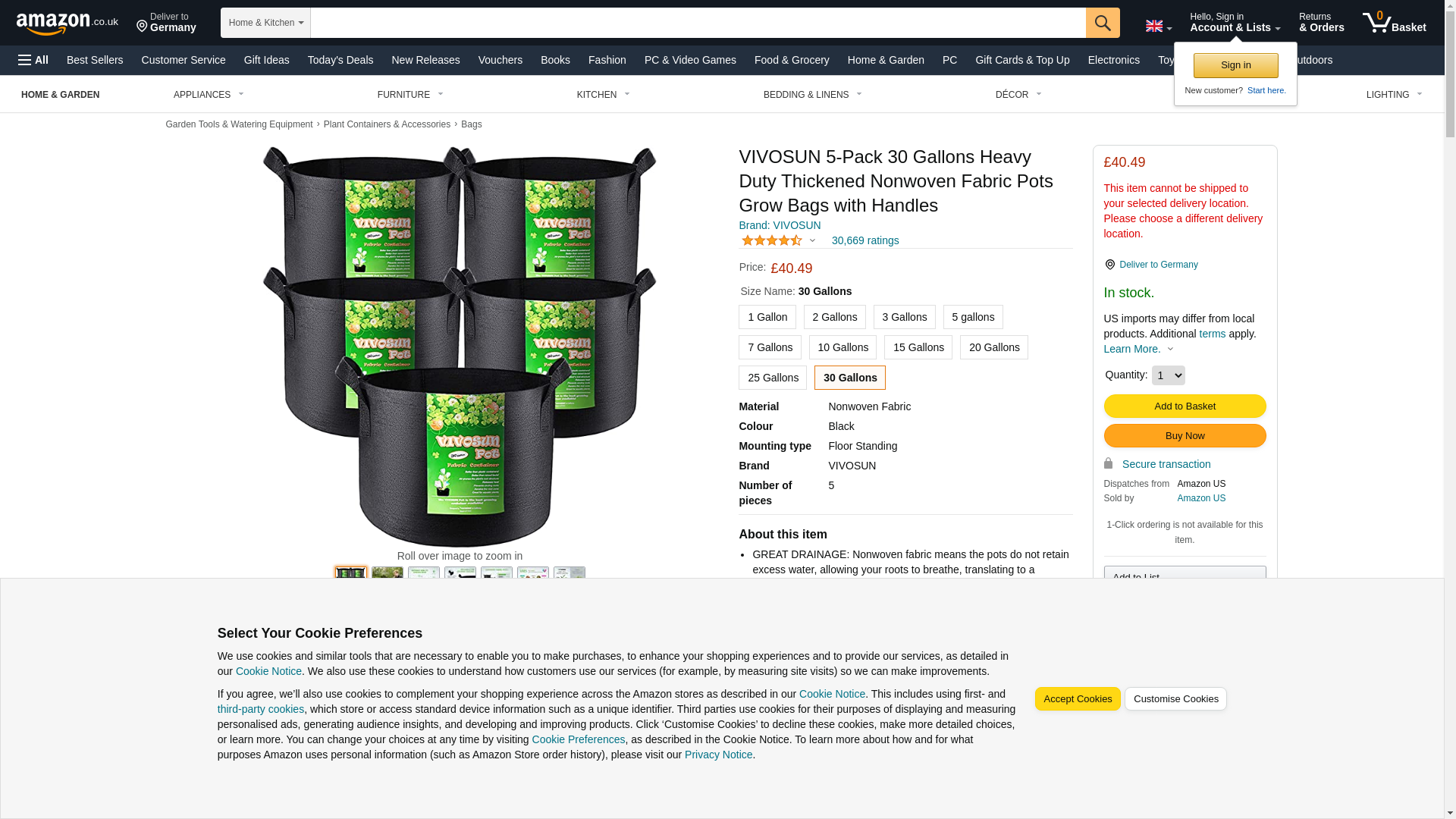Click the Accept Cookies button

click(1078, 699)
